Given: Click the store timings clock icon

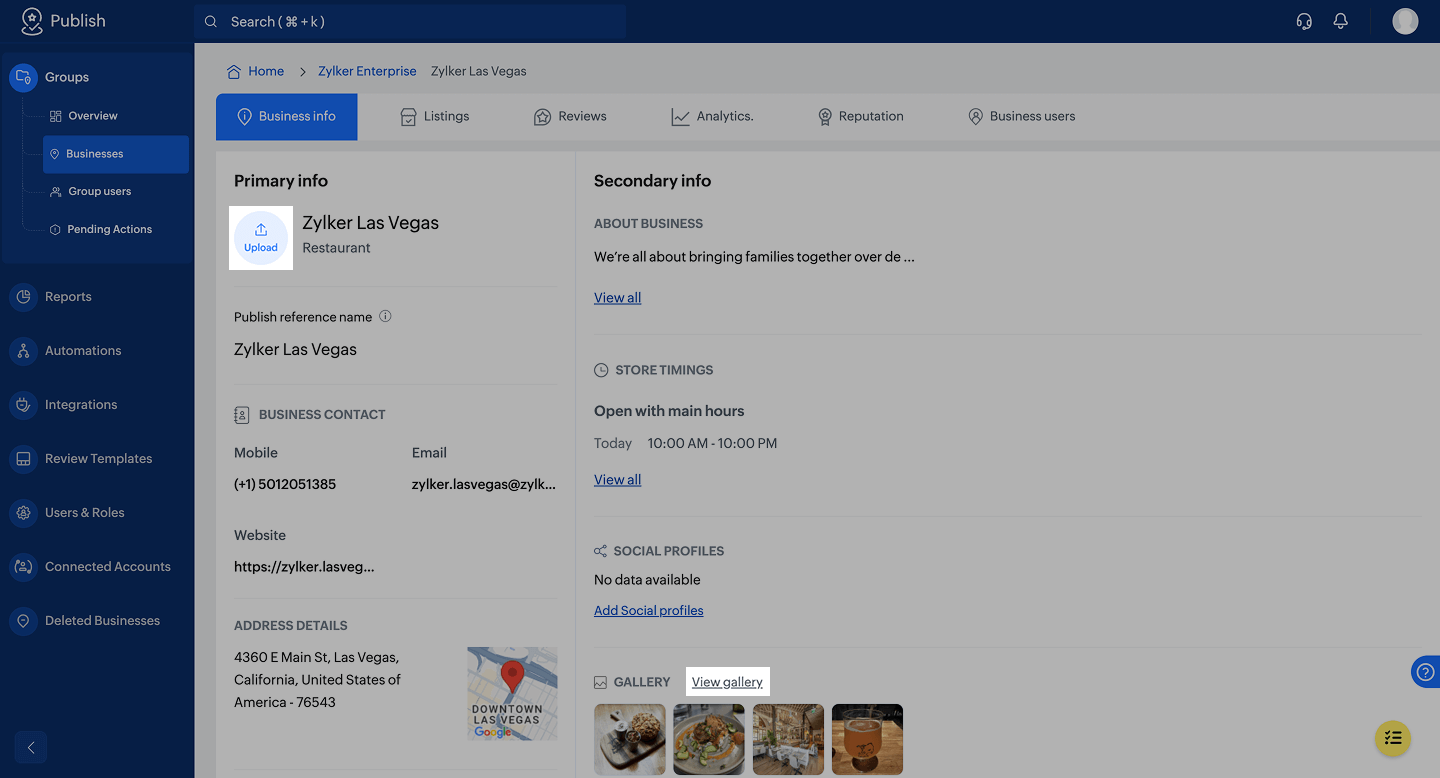Looking at the screenshot, I should coord(601,370).
